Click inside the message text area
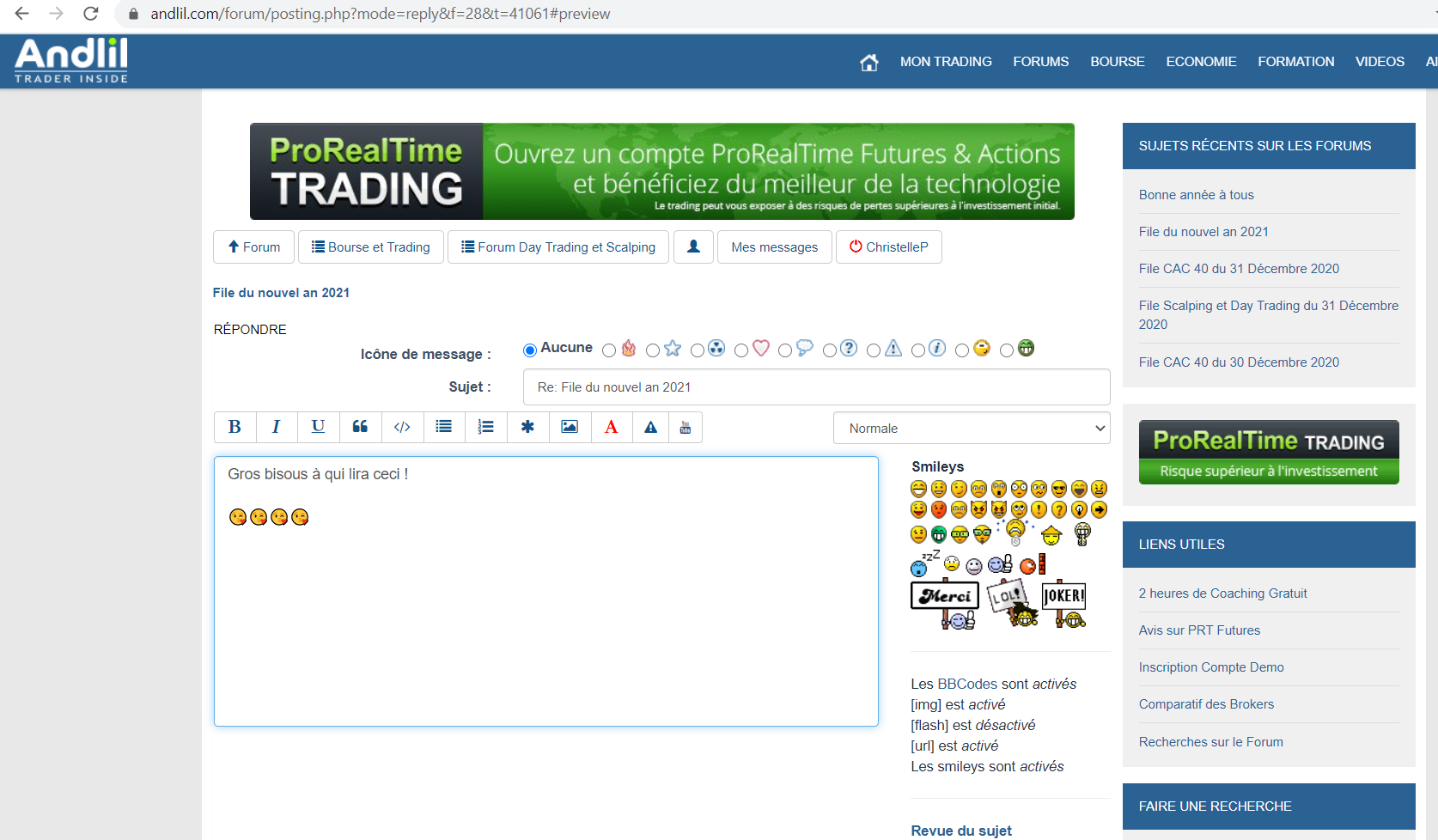 click(x=546, y=592)
